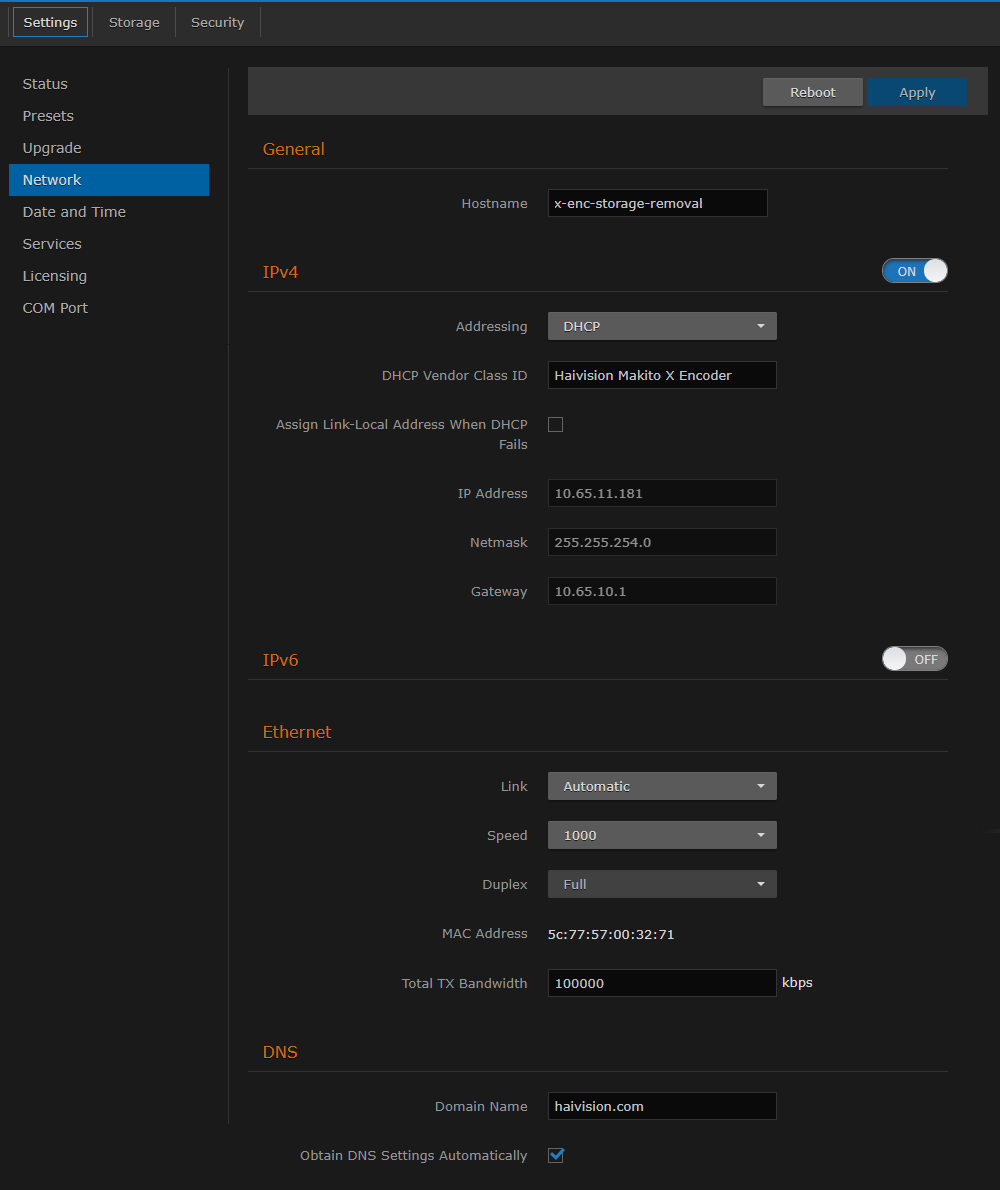Open the Presets section
1000x1190 pixels.
(x=47, y=115)
